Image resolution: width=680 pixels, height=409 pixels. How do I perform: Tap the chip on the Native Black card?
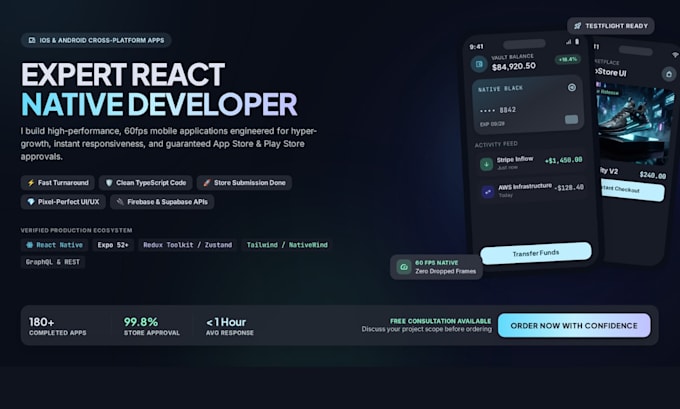click(571, 119)
